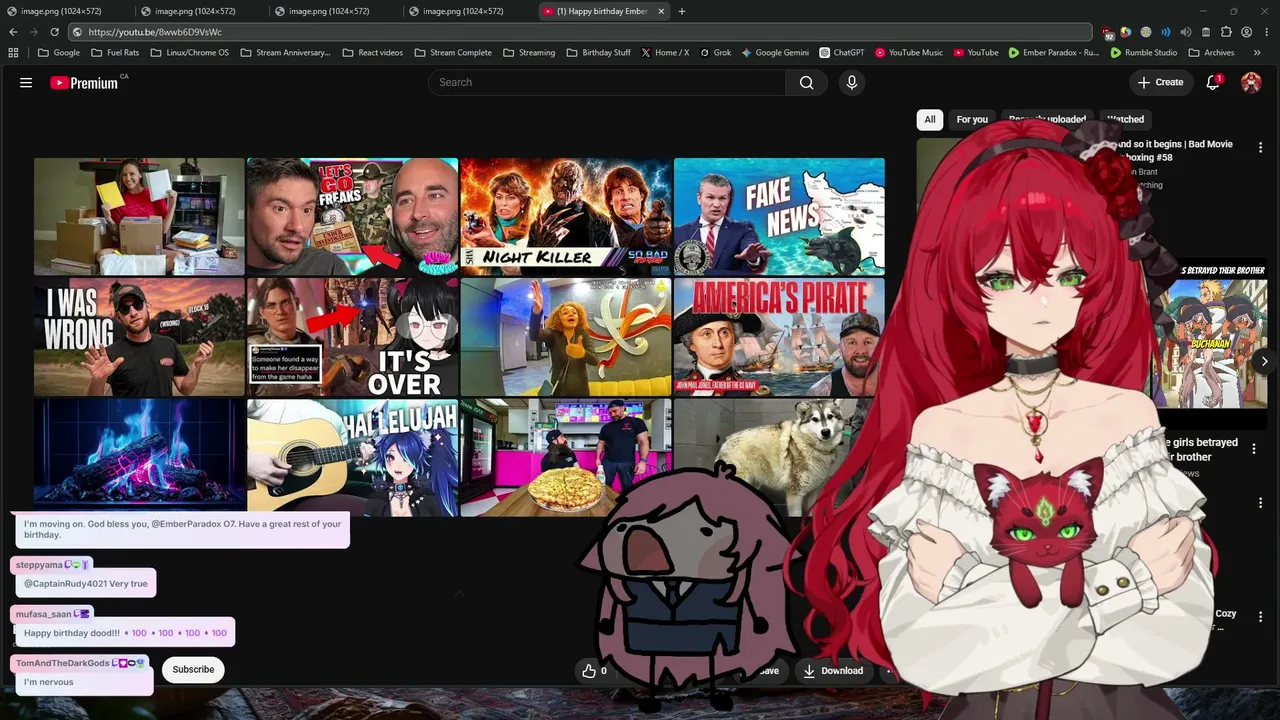This screenshot has width=1280, height=720.
Task: Start voice search with the microphone
Action: 852,83
